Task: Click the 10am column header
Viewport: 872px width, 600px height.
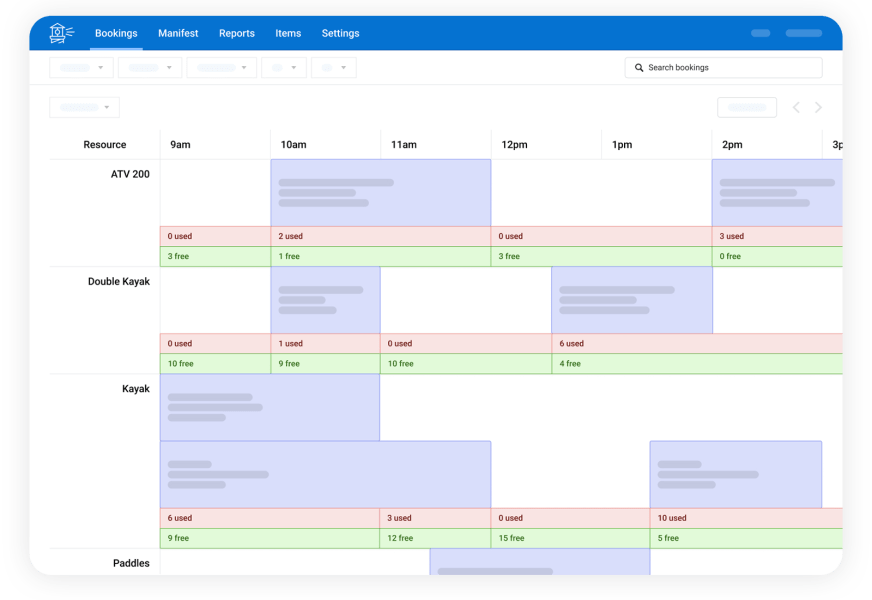Action: pyautogui.click(x=325, y=145)
